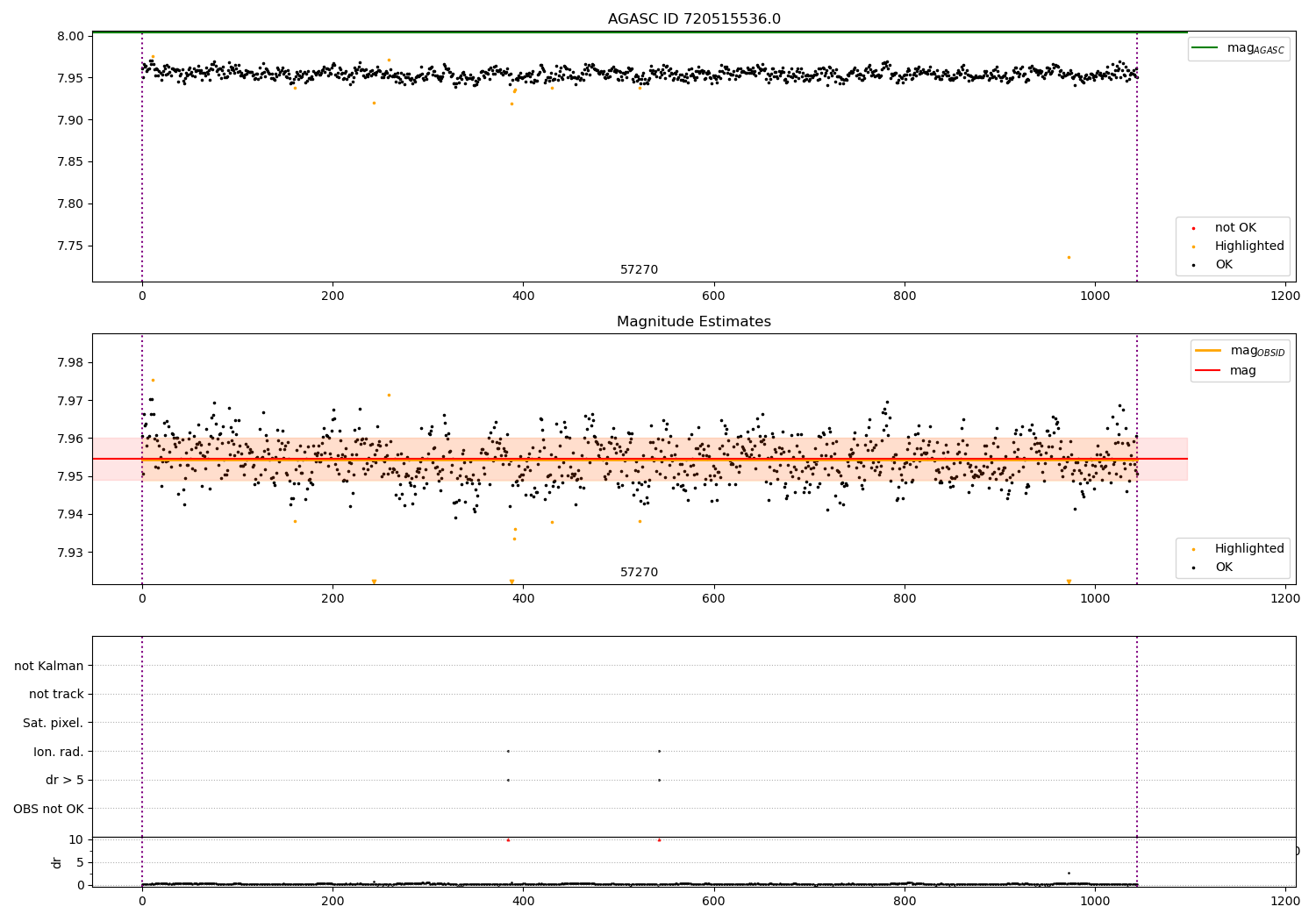This screenshot has height=921, width=1316.
Task: Click the 'Magnitude Estimates' plot title
Action: [693, 322]
